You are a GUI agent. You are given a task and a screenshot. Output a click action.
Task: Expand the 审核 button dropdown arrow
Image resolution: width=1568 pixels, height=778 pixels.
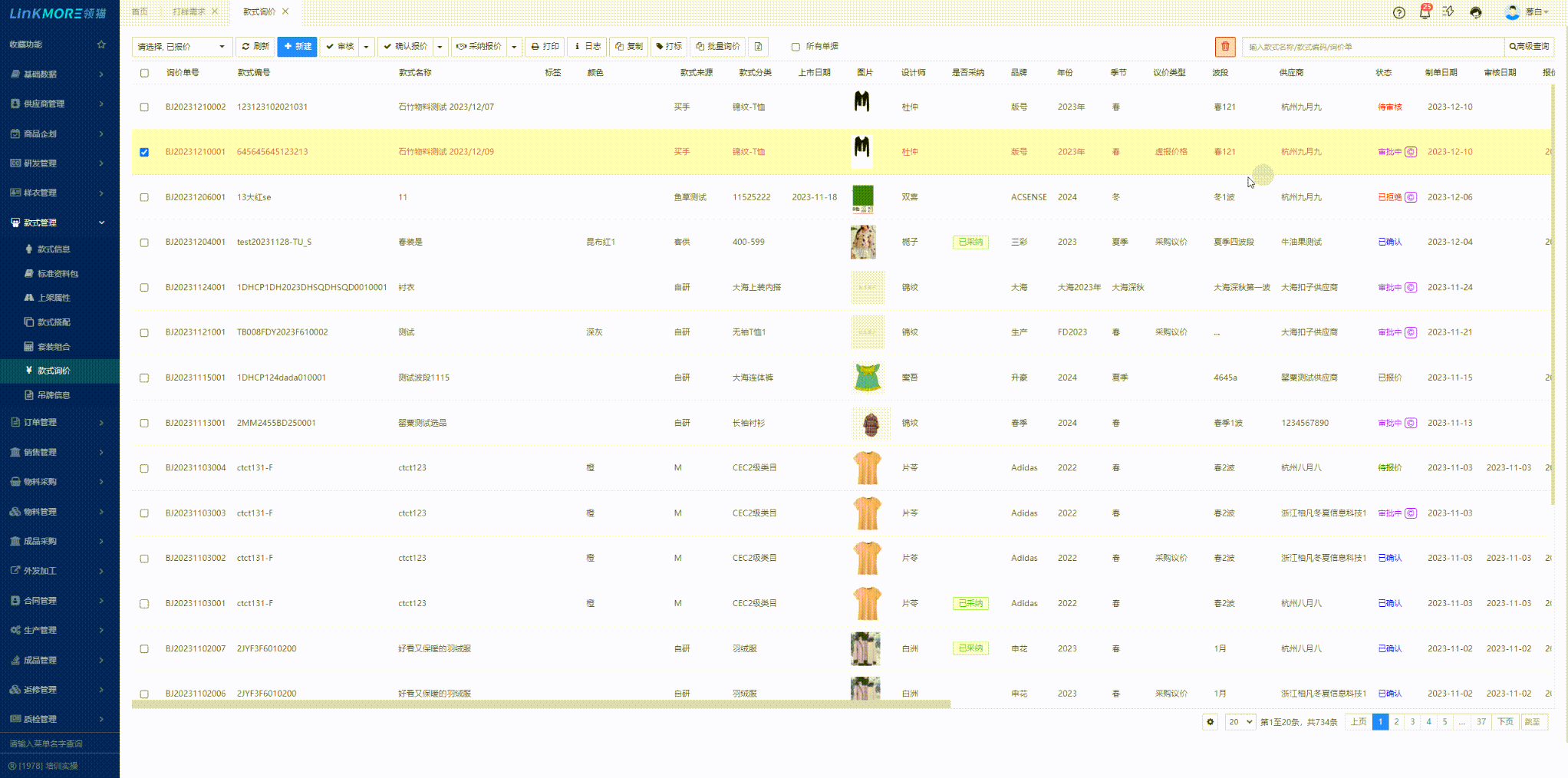[x=366, y=47]
